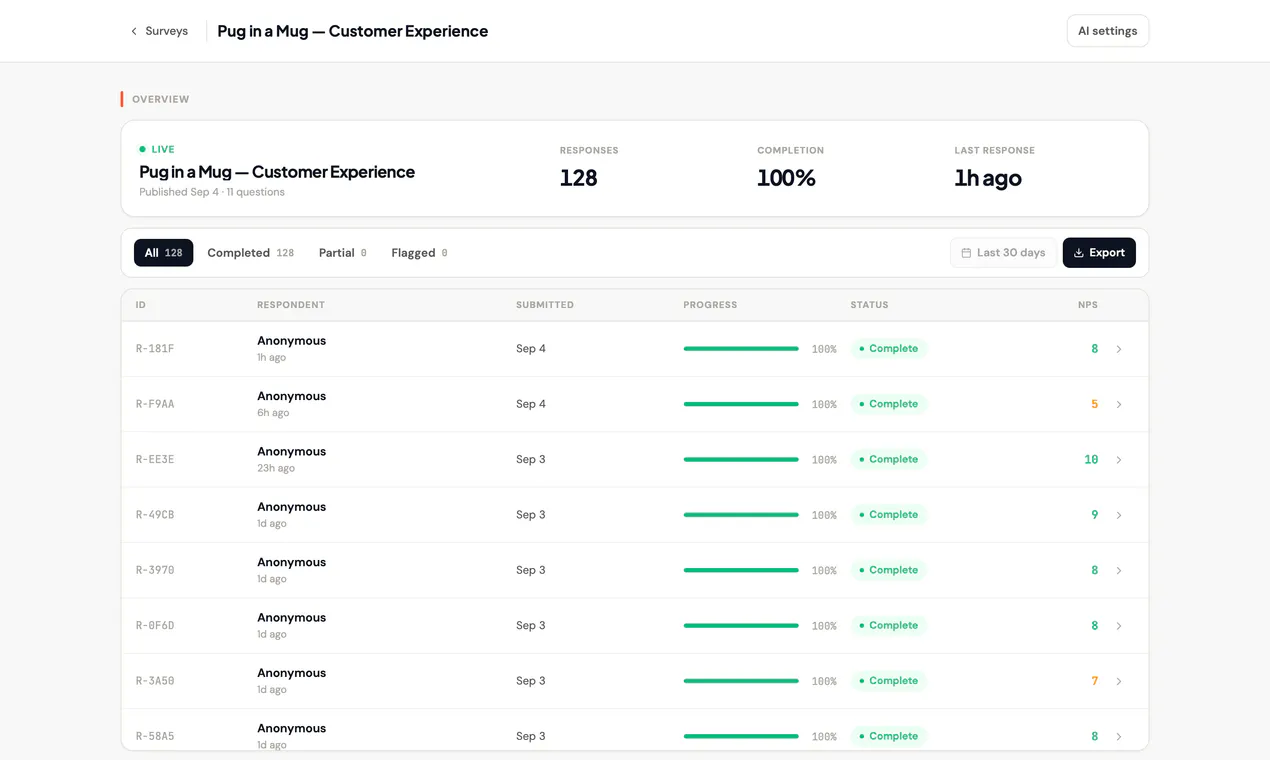Click the response ID R-3A50
The height and width of the screenshot is (760, 1270).
pyautogui.click(x=155, y=681)
